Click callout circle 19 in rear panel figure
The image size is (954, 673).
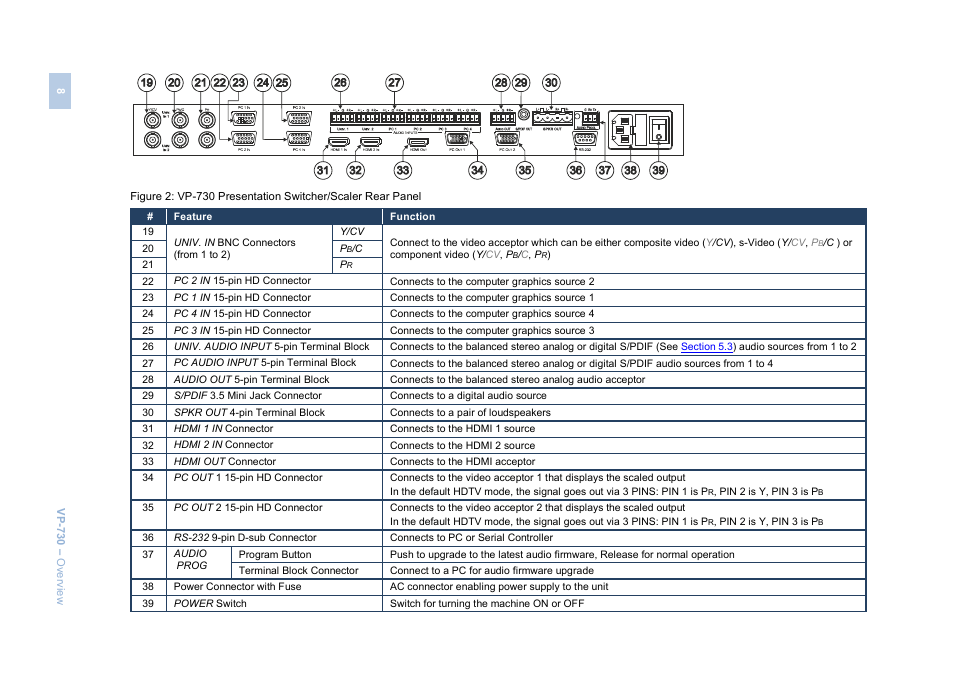[147, 83]
